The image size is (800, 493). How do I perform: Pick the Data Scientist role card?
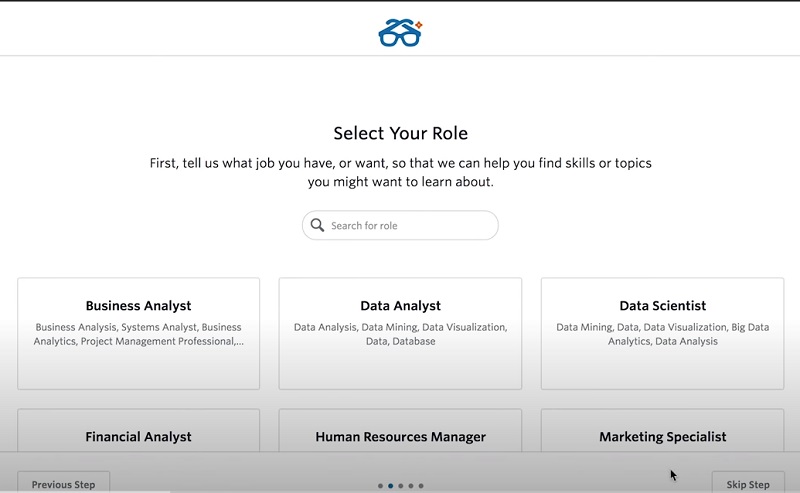[662, 334]
